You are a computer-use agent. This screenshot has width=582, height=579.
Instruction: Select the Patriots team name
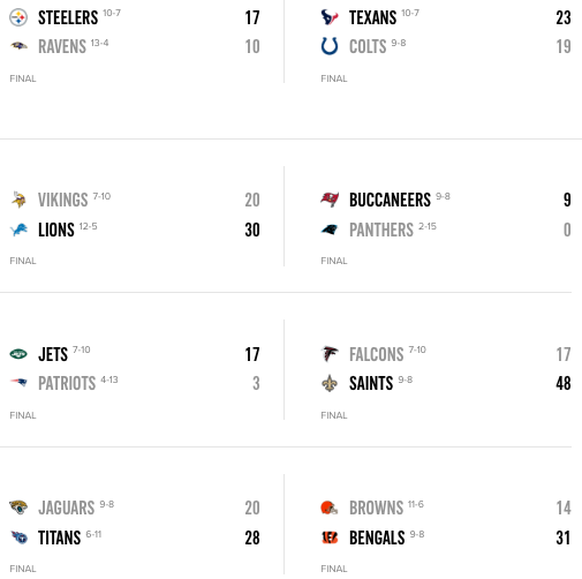click(67, 383)
